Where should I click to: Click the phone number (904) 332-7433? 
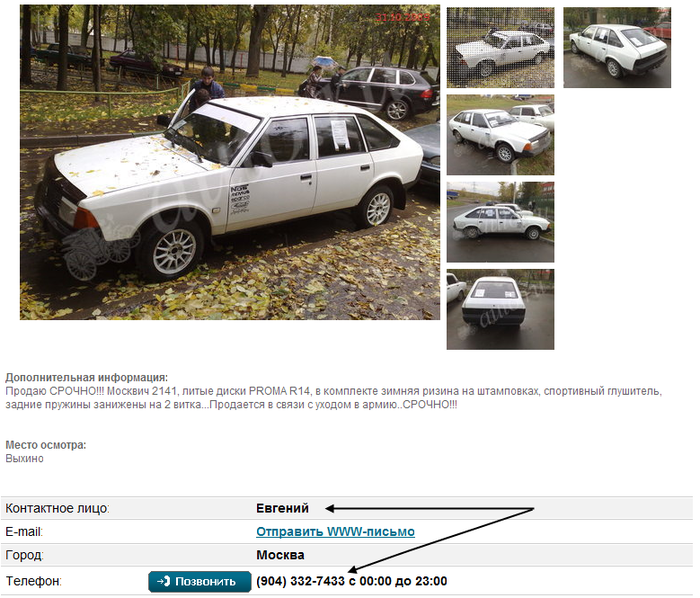coord(300,581)
